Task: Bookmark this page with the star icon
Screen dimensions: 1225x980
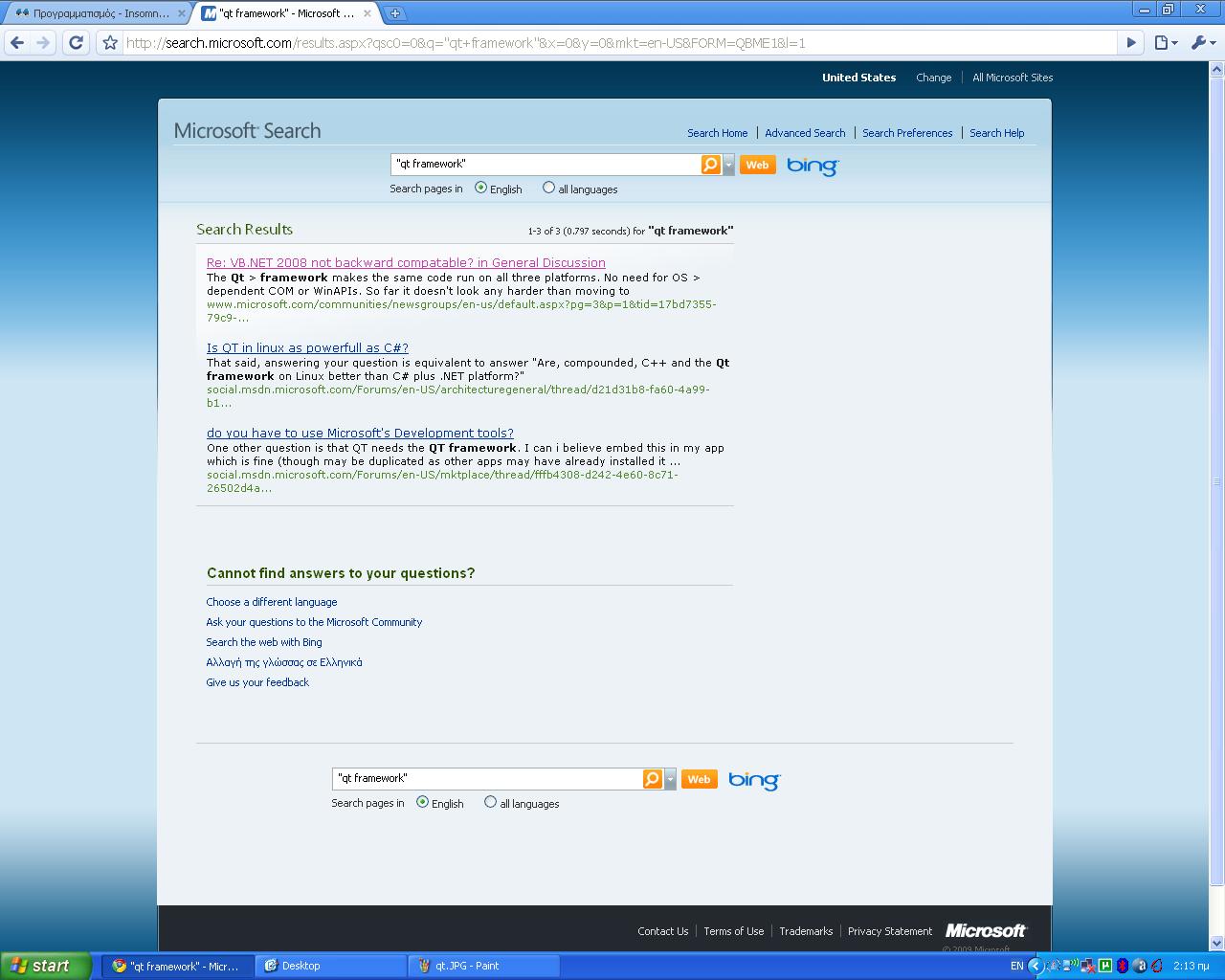Action: tap(110, 42)
